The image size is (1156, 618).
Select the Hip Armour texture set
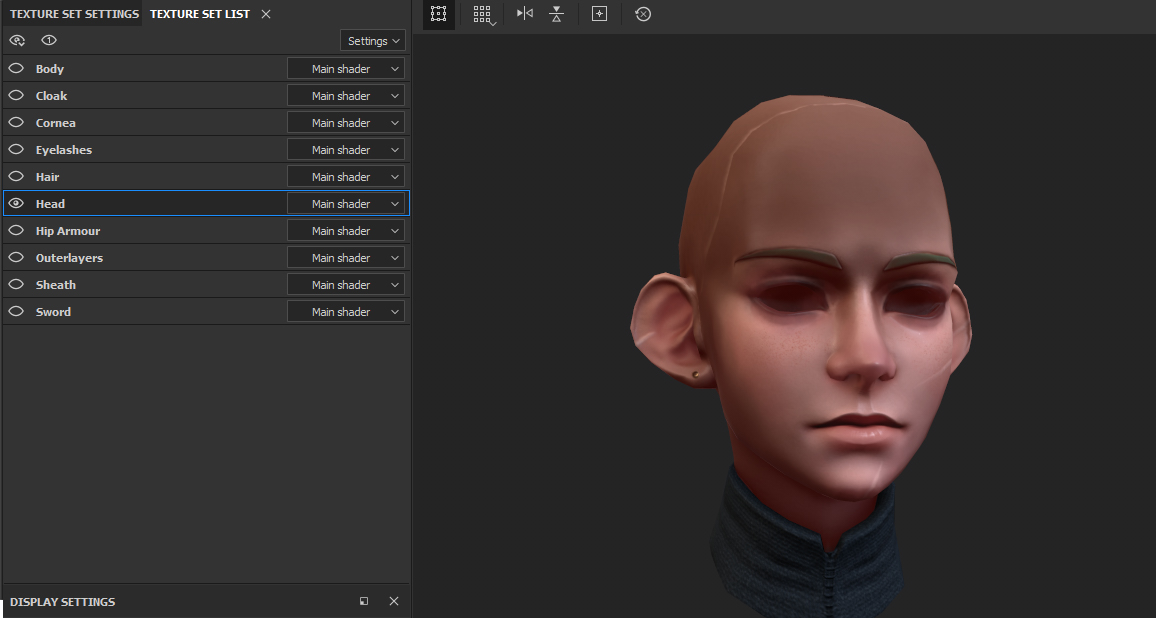click(x=68, y=231)
